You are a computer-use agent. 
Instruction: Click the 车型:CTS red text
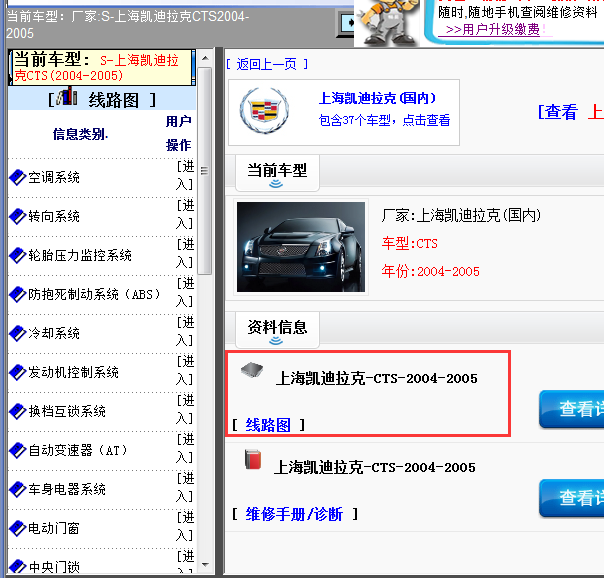click(409, 244)
